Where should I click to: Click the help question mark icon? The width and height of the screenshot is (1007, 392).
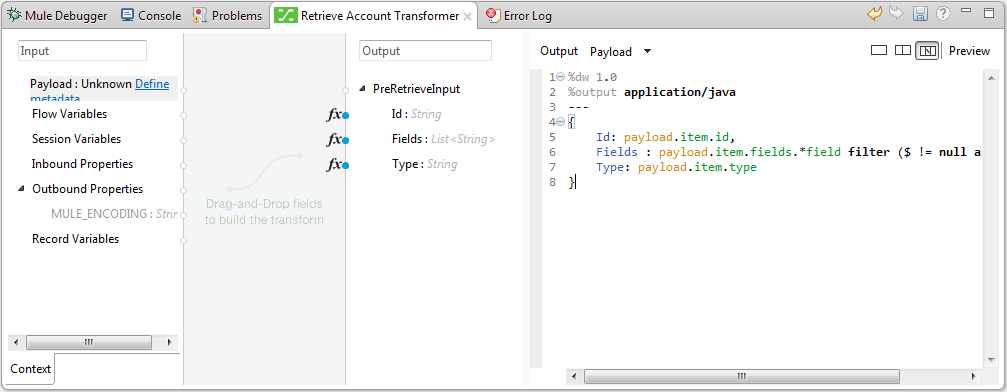click(x=943, y=13)
